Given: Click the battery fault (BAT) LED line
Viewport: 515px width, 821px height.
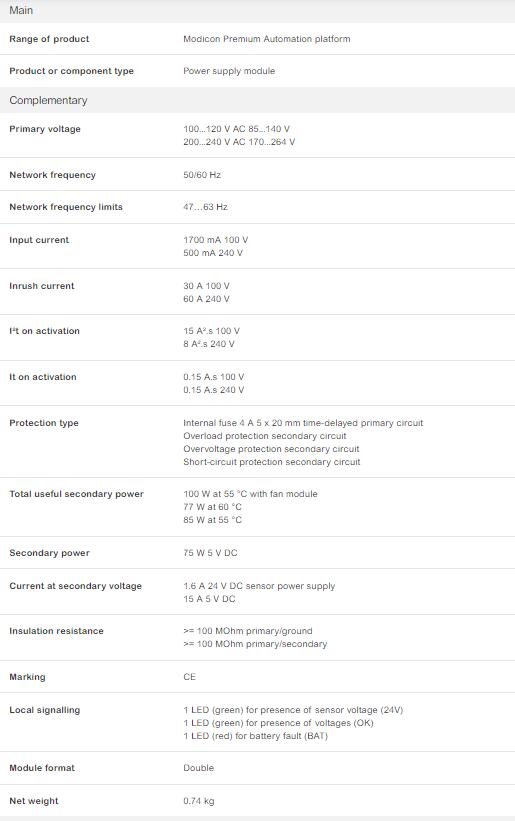Looking at the screenshot, I should coord(255,736).
